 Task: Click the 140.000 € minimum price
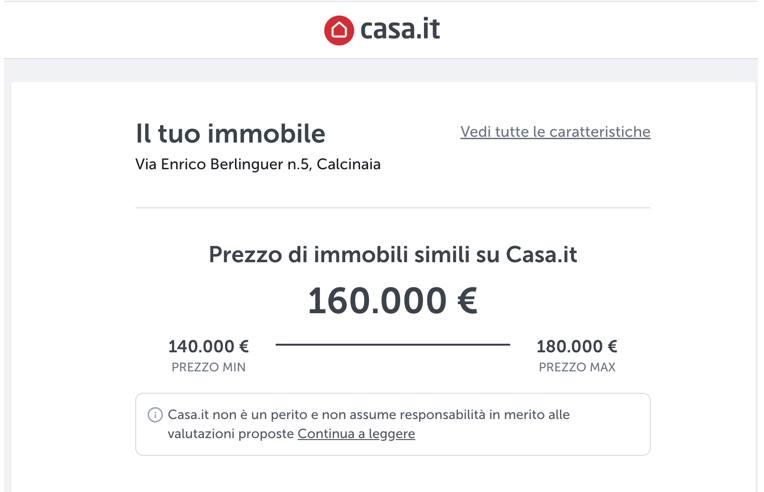[208, 347]
